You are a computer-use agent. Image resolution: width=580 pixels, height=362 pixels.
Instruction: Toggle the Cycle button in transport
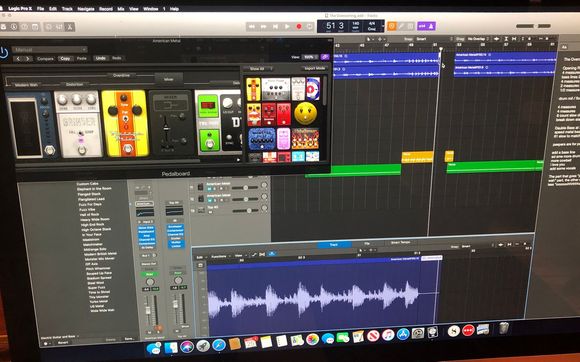[310, 27]
